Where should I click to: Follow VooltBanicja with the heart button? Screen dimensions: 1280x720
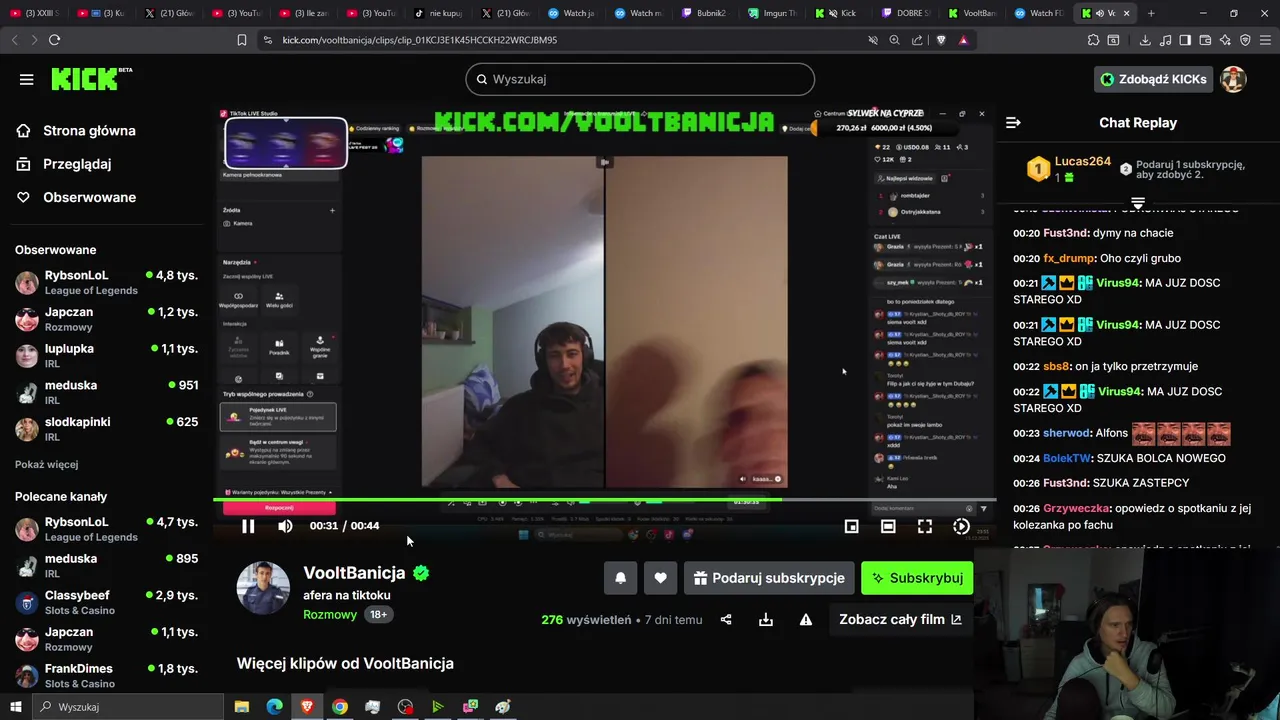[660, 578]
